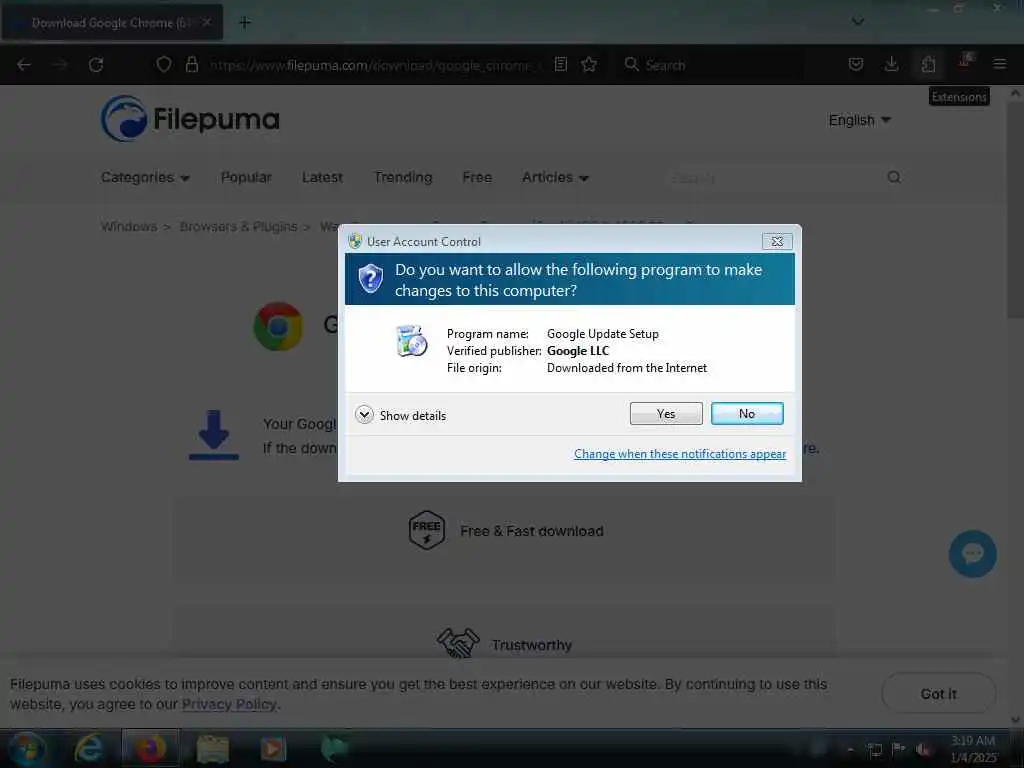Open 'Change when these notifications appear' link

pyautogui.click(x=679, y=454)
